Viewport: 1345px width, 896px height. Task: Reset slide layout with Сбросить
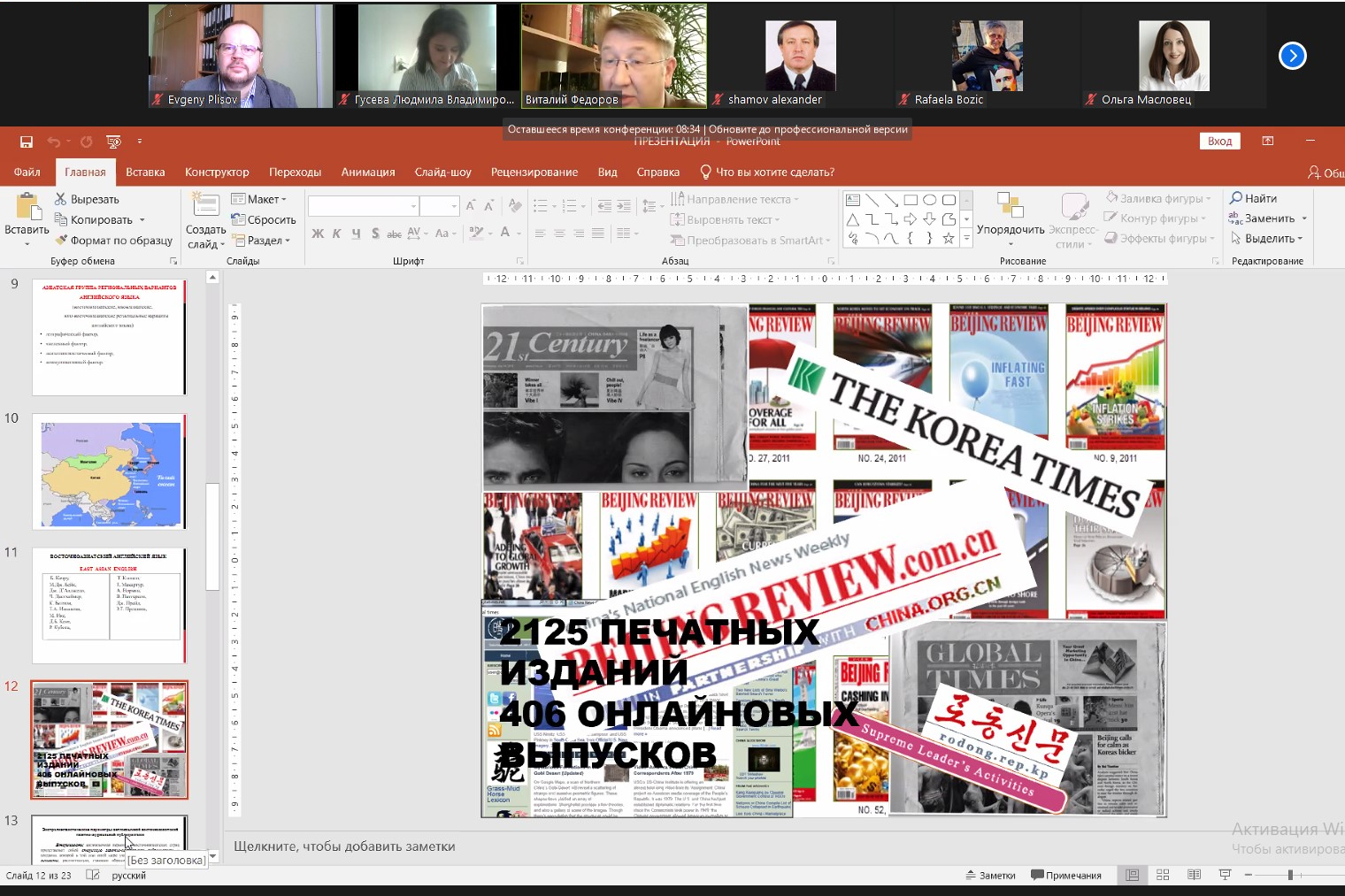264,219
